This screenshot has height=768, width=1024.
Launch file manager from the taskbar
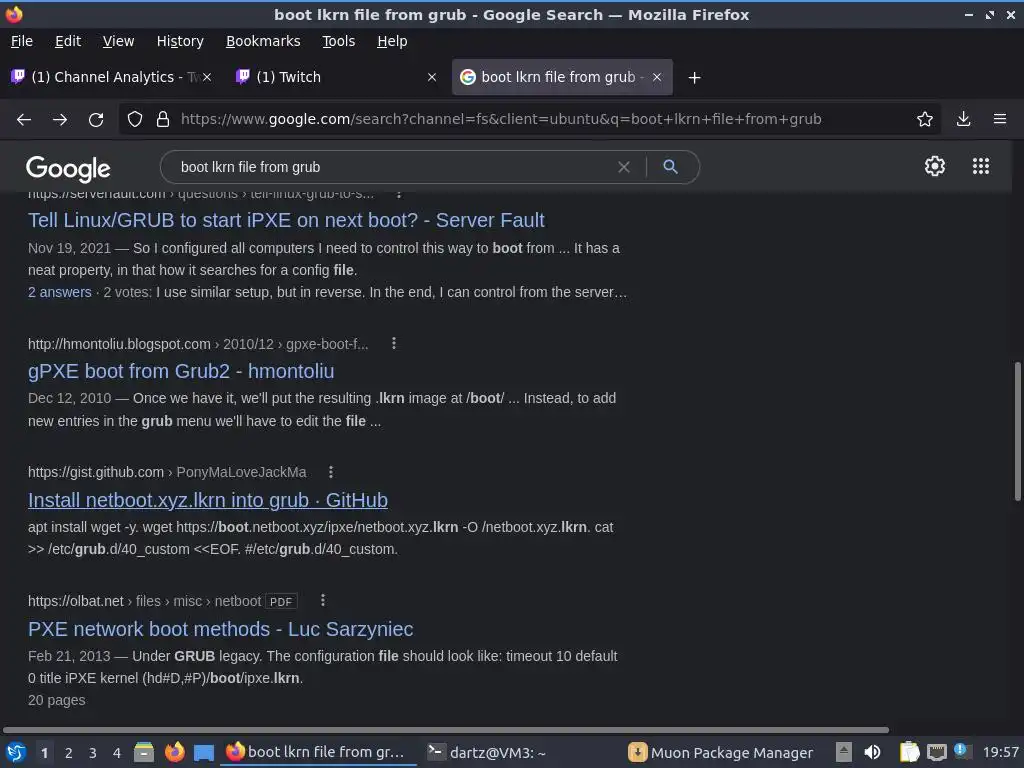pyautogui.click(x=144, y=752)
